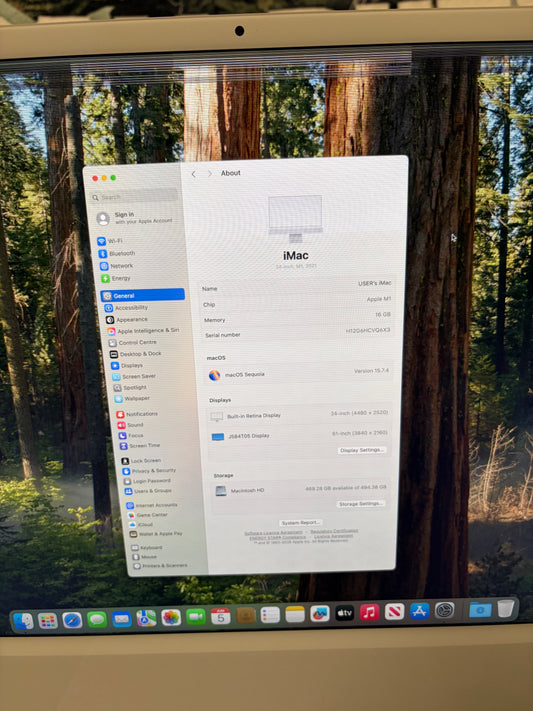
Task: Open Launchpad from the Dock
Action: tap(48, 620)
